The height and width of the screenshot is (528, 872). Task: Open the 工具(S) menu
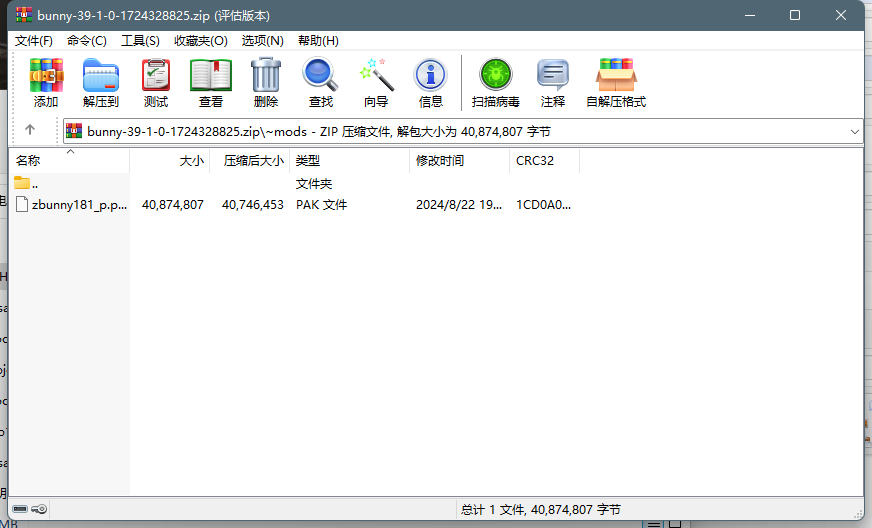140,41
